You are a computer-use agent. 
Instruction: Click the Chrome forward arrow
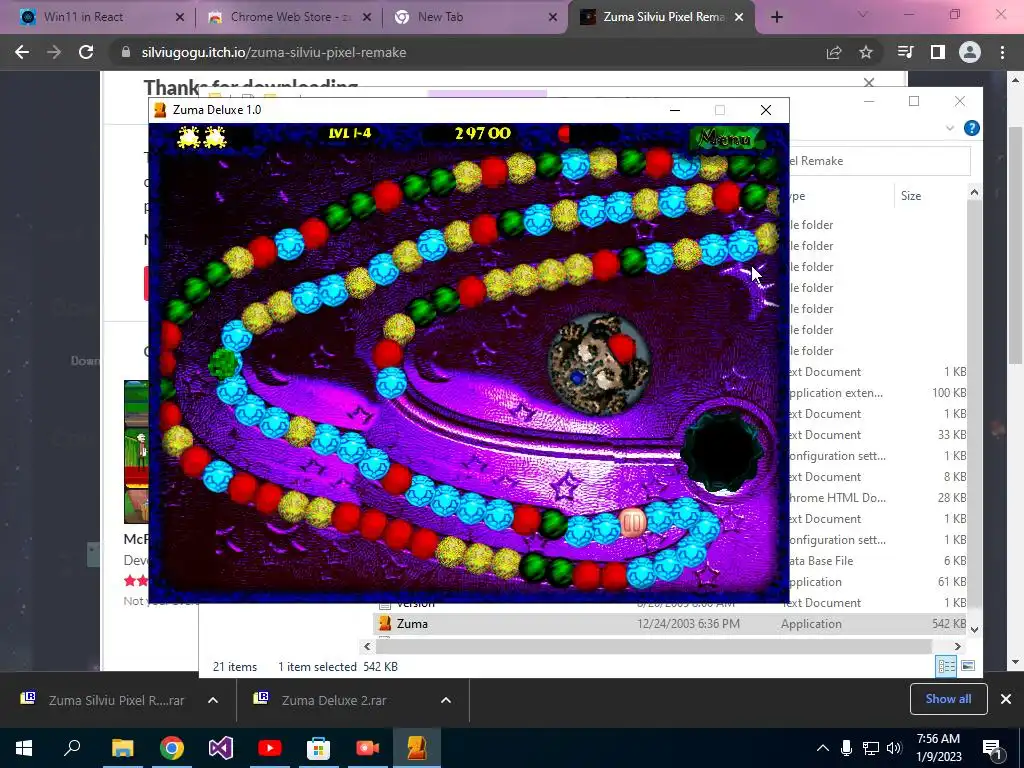tap(54, 52)
